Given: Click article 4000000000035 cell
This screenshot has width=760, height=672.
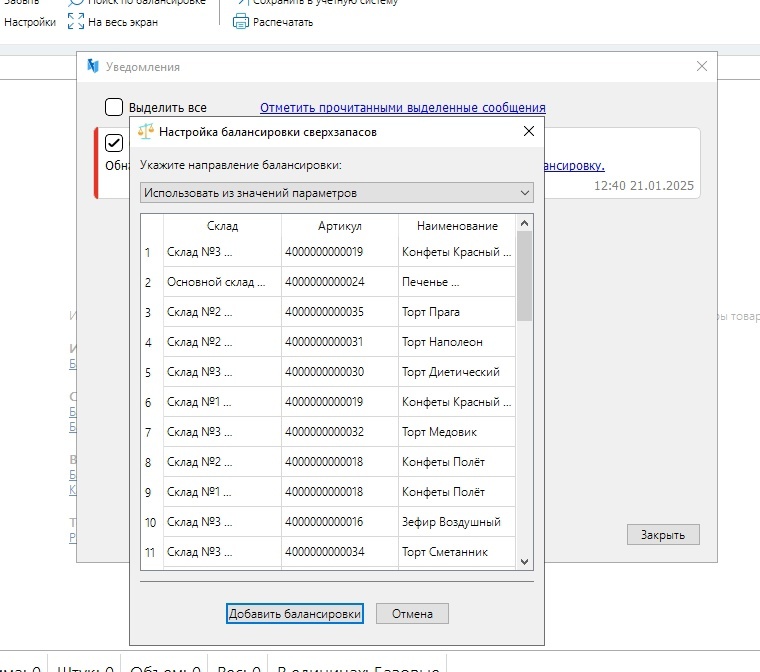Looking at the screenshot, I should point(340,312).
